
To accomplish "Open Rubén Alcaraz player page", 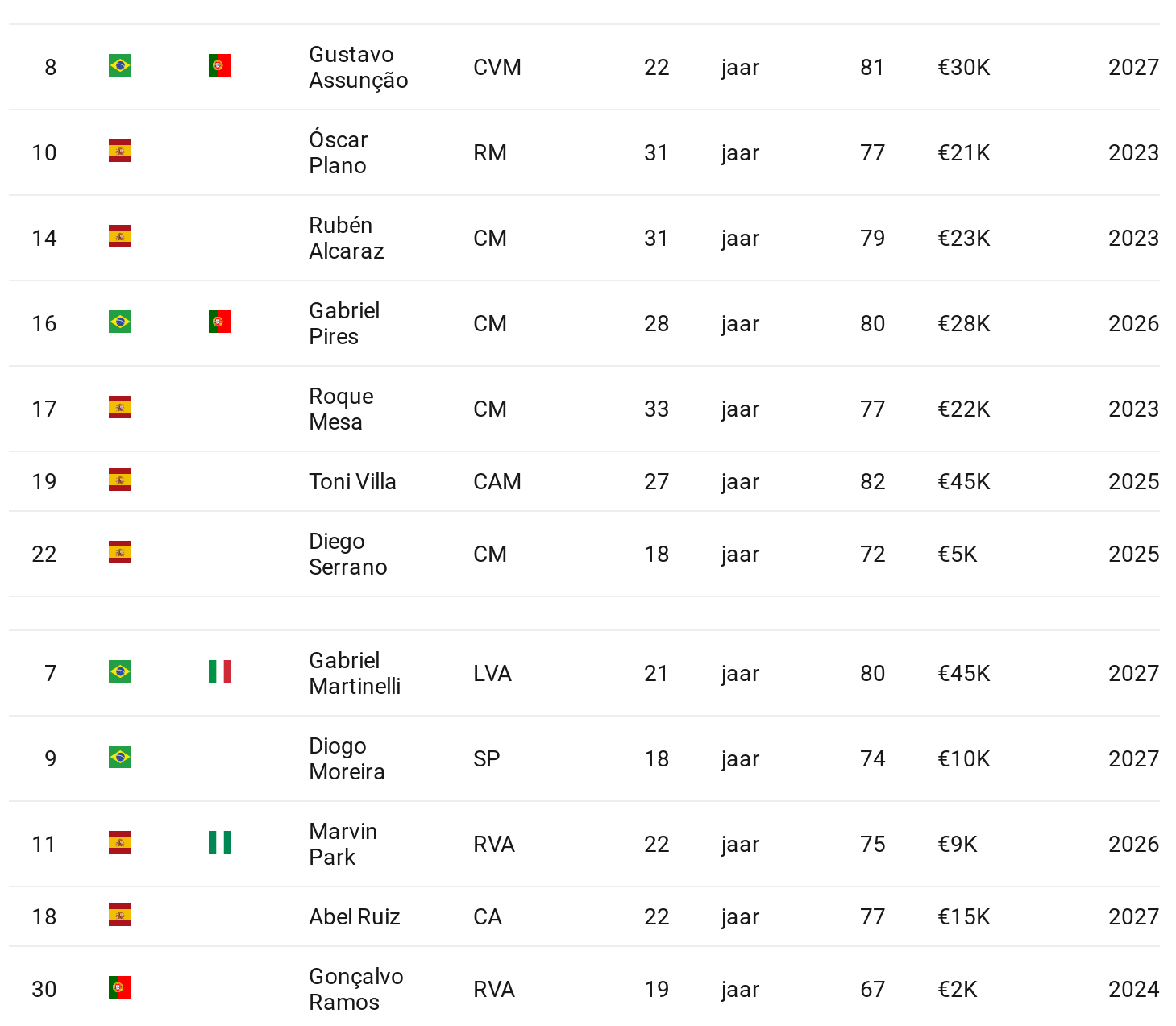I will 346,238.
